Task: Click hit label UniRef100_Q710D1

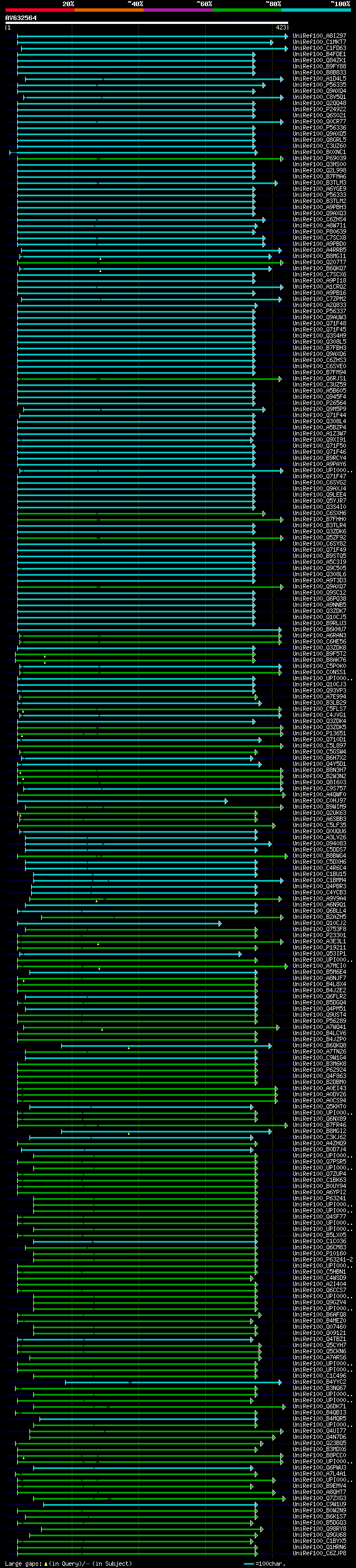Action: (319, 740)
